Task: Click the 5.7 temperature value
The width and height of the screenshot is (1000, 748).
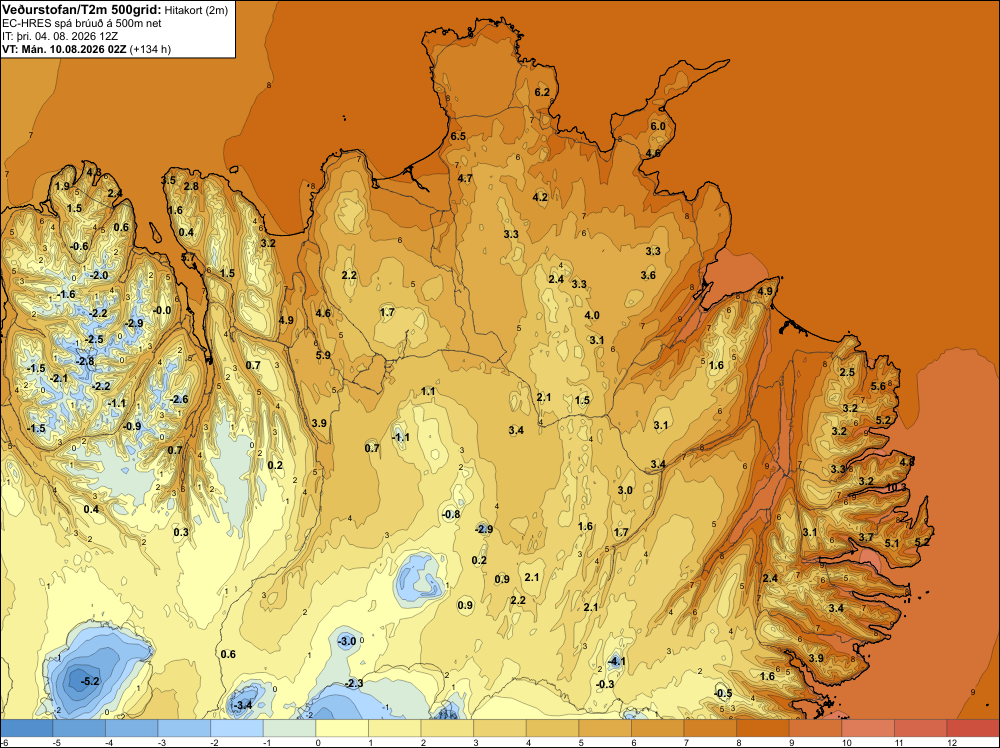Action: (189, 257)
